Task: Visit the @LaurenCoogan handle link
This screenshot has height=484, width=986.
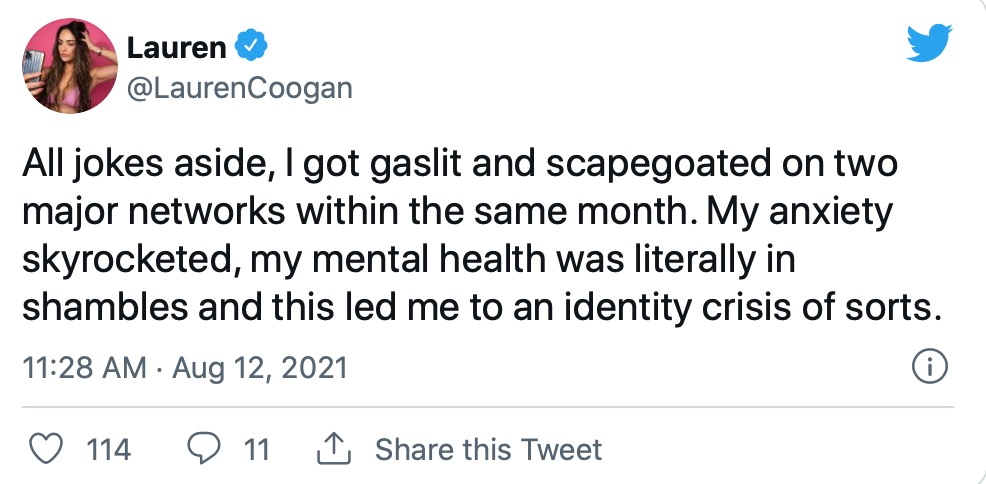Action: [x=239, y=88]
